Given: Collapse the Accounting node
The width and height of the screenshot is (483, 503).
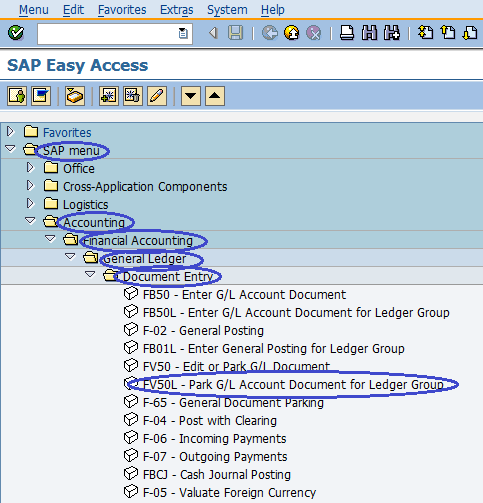Looking at the screenshot, I should click(30, 220).
